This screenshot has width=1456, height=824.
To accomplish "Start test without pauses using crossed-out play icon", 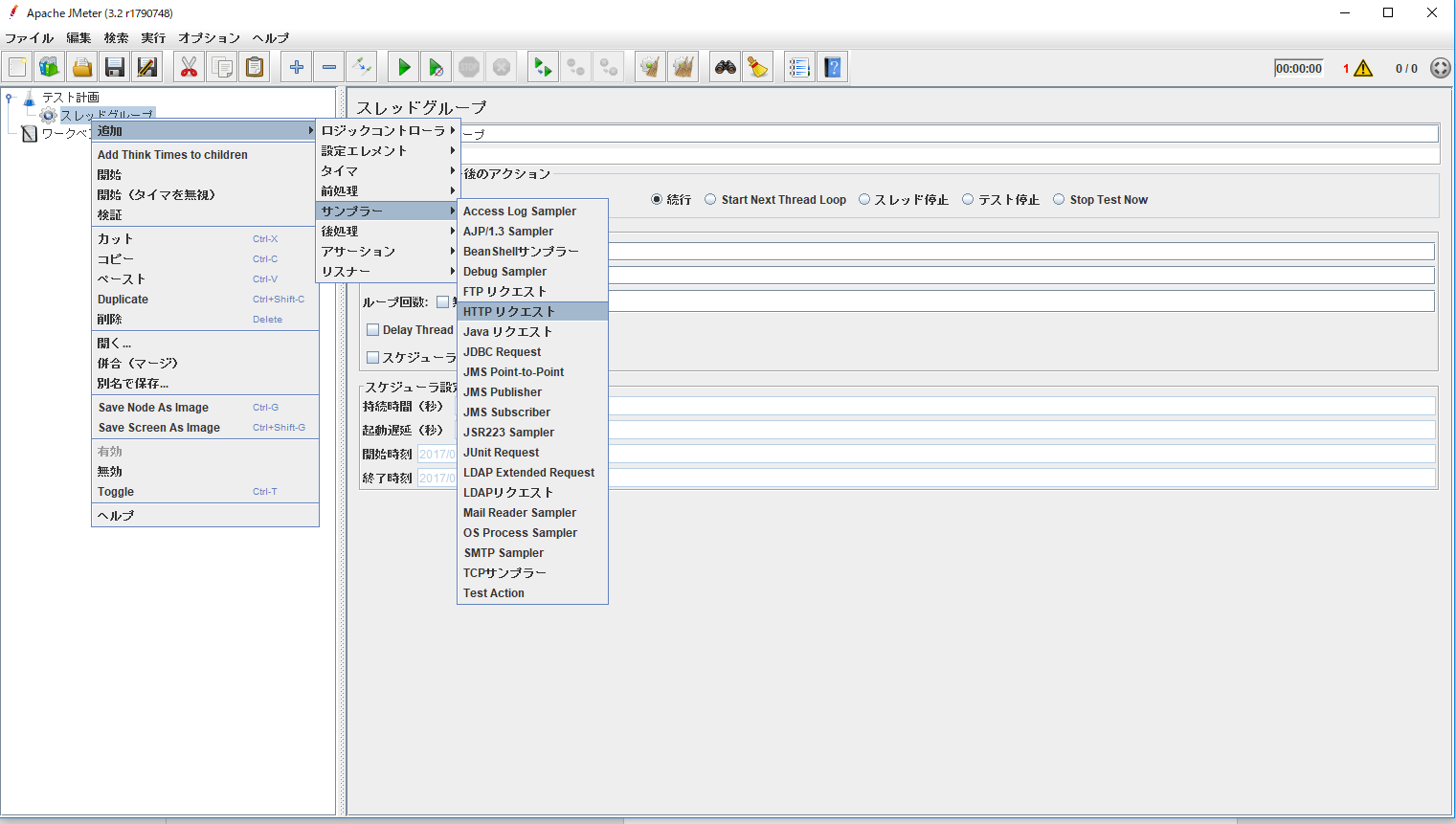I will 436,66.
